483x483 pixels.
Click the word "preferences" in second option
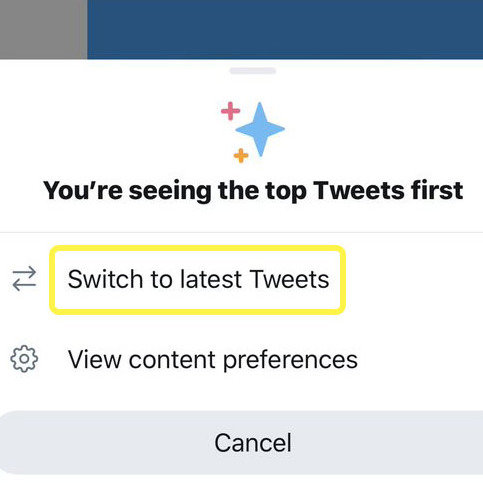290,361
